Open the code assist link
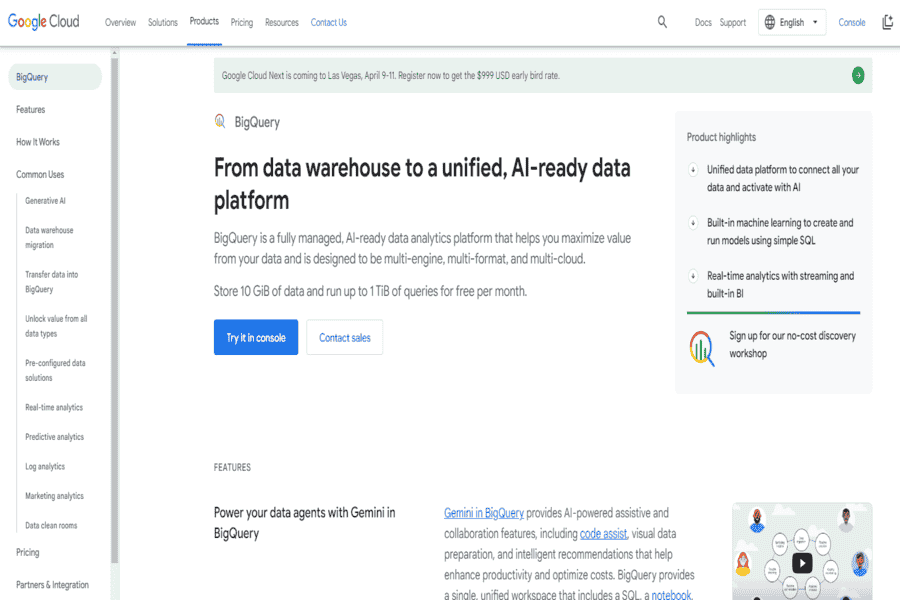Image resolution: width=900 pixels, height=600 pixels. tap(603, 533)
